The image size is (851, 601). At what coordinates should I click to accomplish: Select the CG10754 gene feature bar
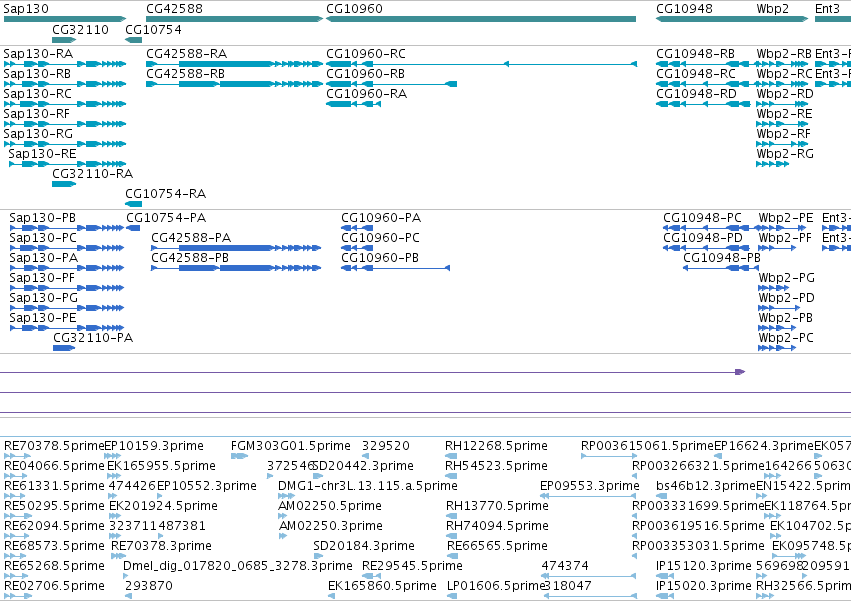point(134,40)
